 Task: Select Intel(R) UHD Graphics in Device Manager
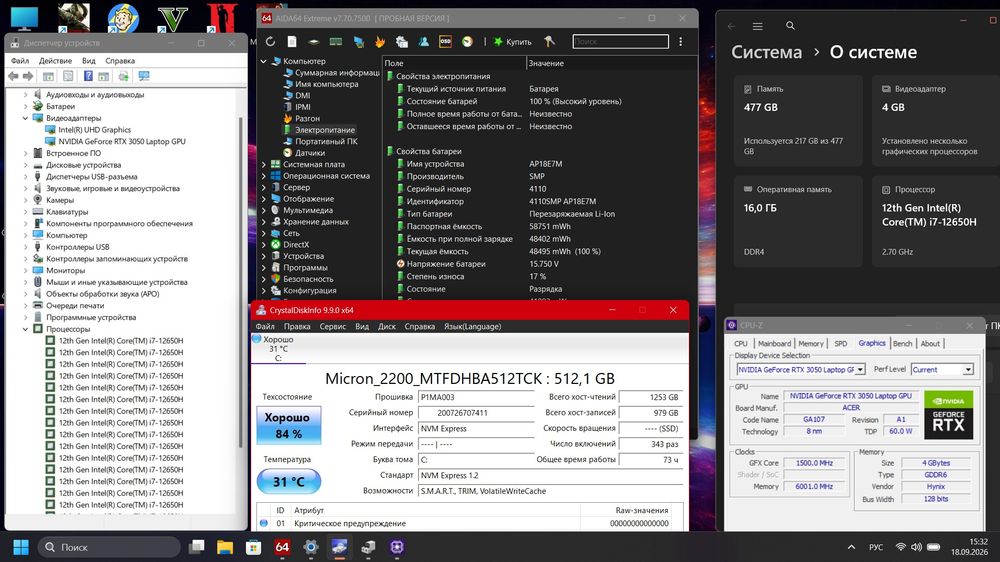94,130
